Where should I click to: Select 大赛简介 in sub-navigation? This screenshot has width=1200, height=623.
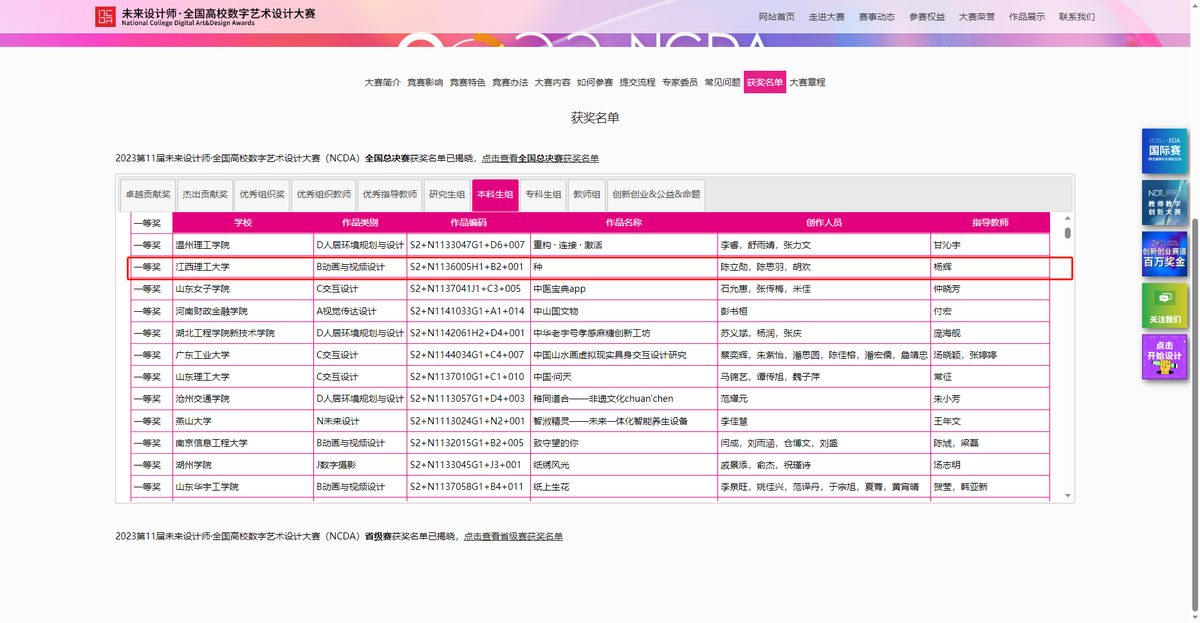click(383, 82)
